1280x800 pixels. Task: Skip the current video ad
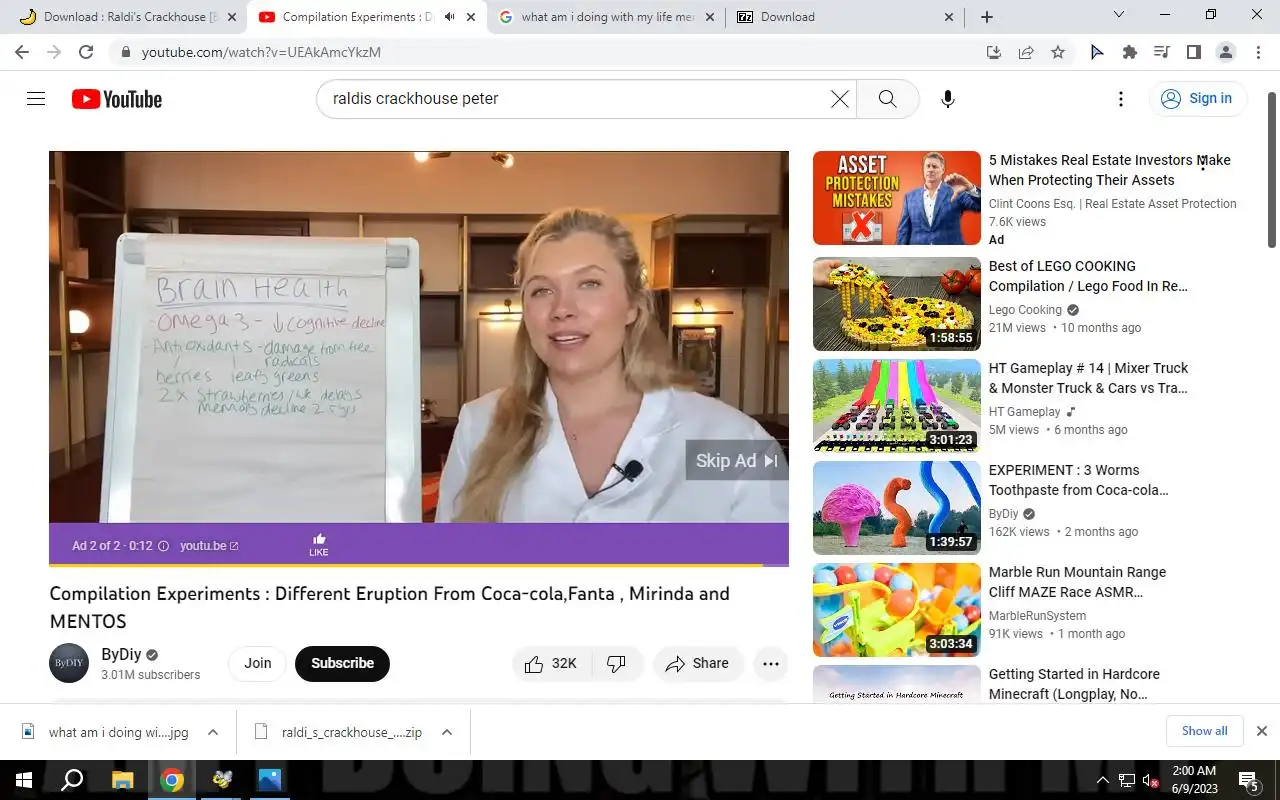[736, 460]
